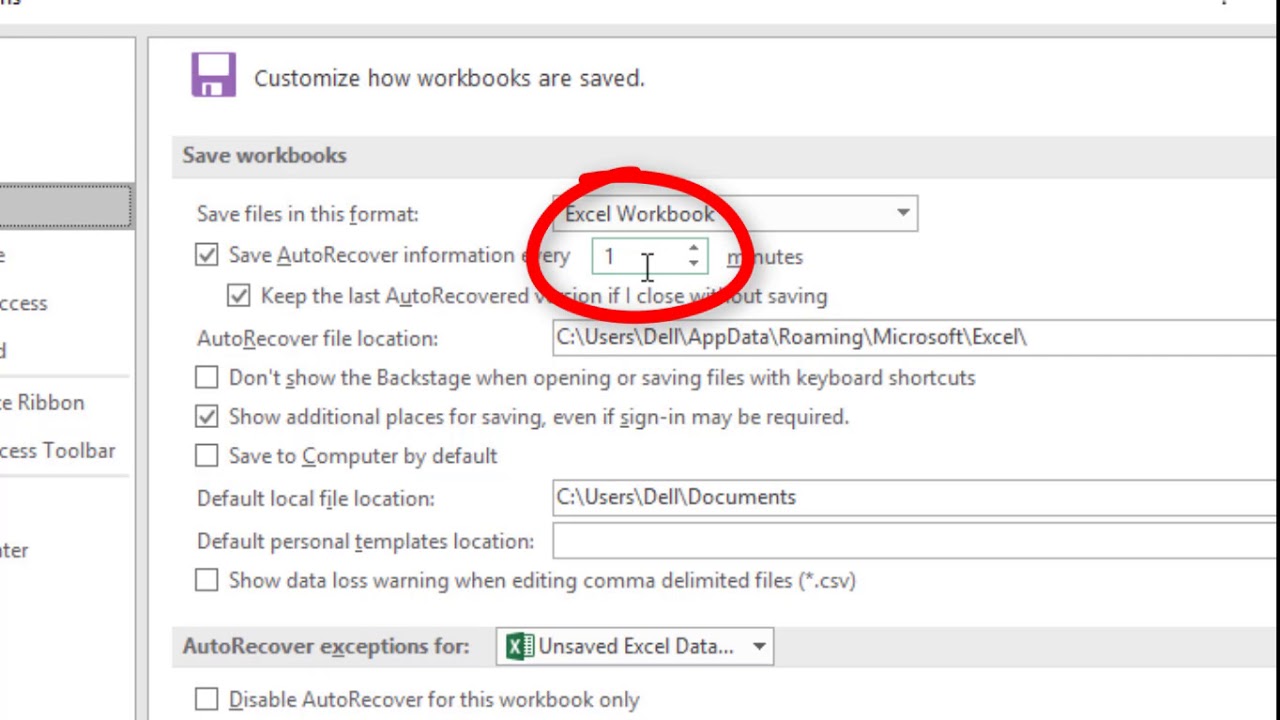Click the Default local file location field
Image resolution: width=1280 pixels, height=720 pixels.
tap(915, 497)
